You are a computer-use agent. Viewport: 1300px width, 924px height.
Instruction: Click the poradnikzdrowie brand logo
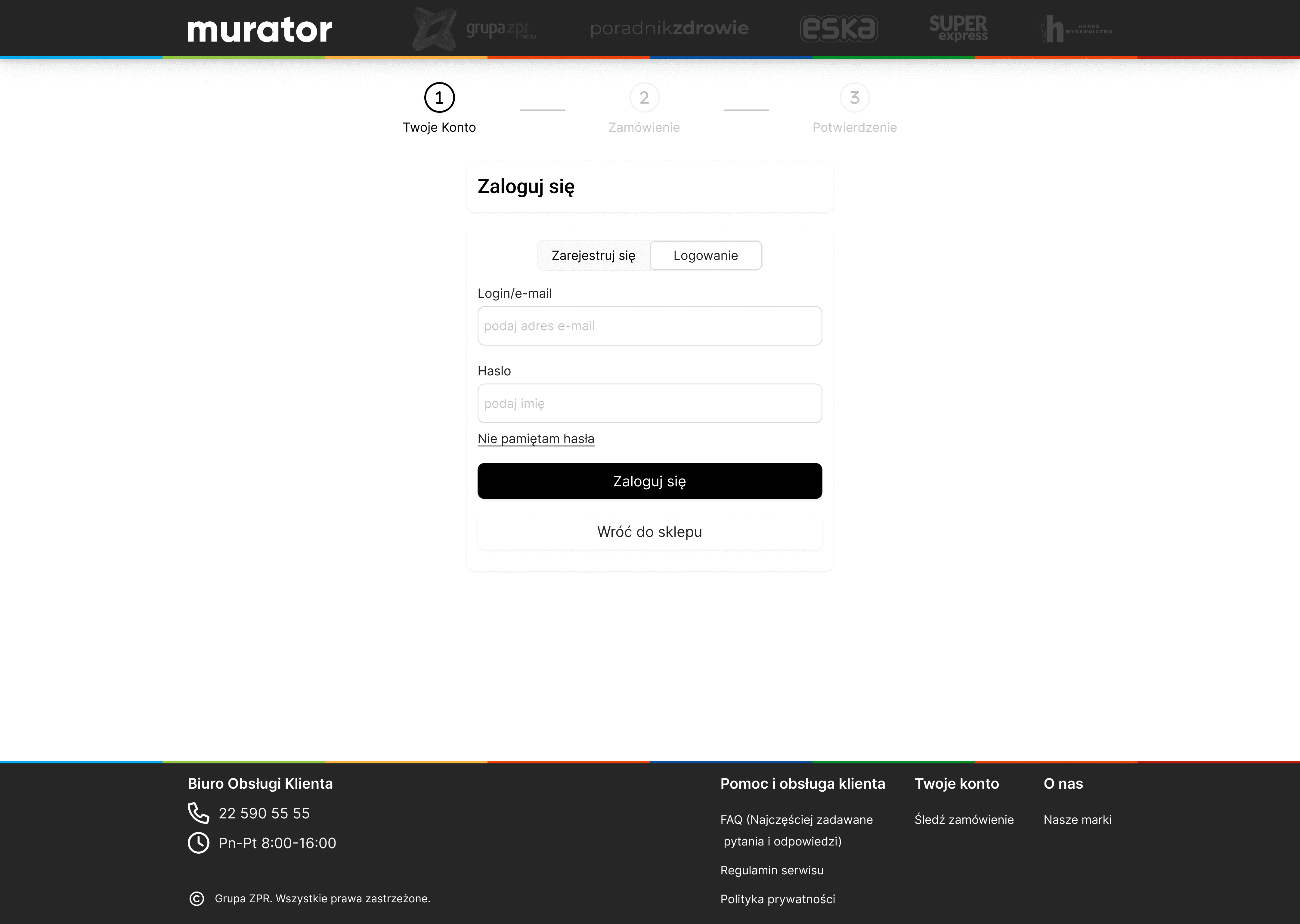click(669, 28)
